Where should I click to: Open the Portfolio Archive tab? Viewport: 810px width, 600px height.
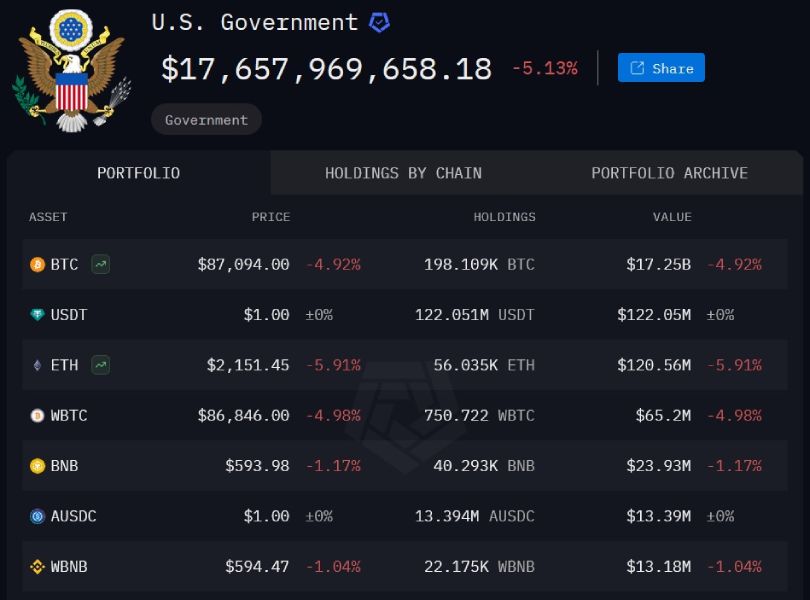[669, 173]
